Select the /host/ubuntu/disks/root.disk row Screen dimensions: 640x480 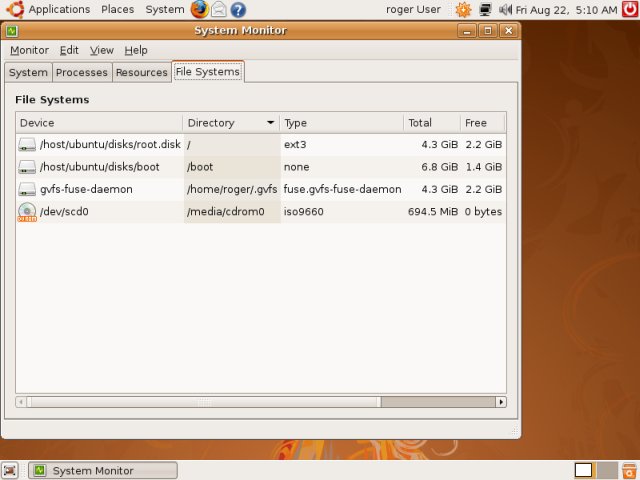(x=261, y=144)
